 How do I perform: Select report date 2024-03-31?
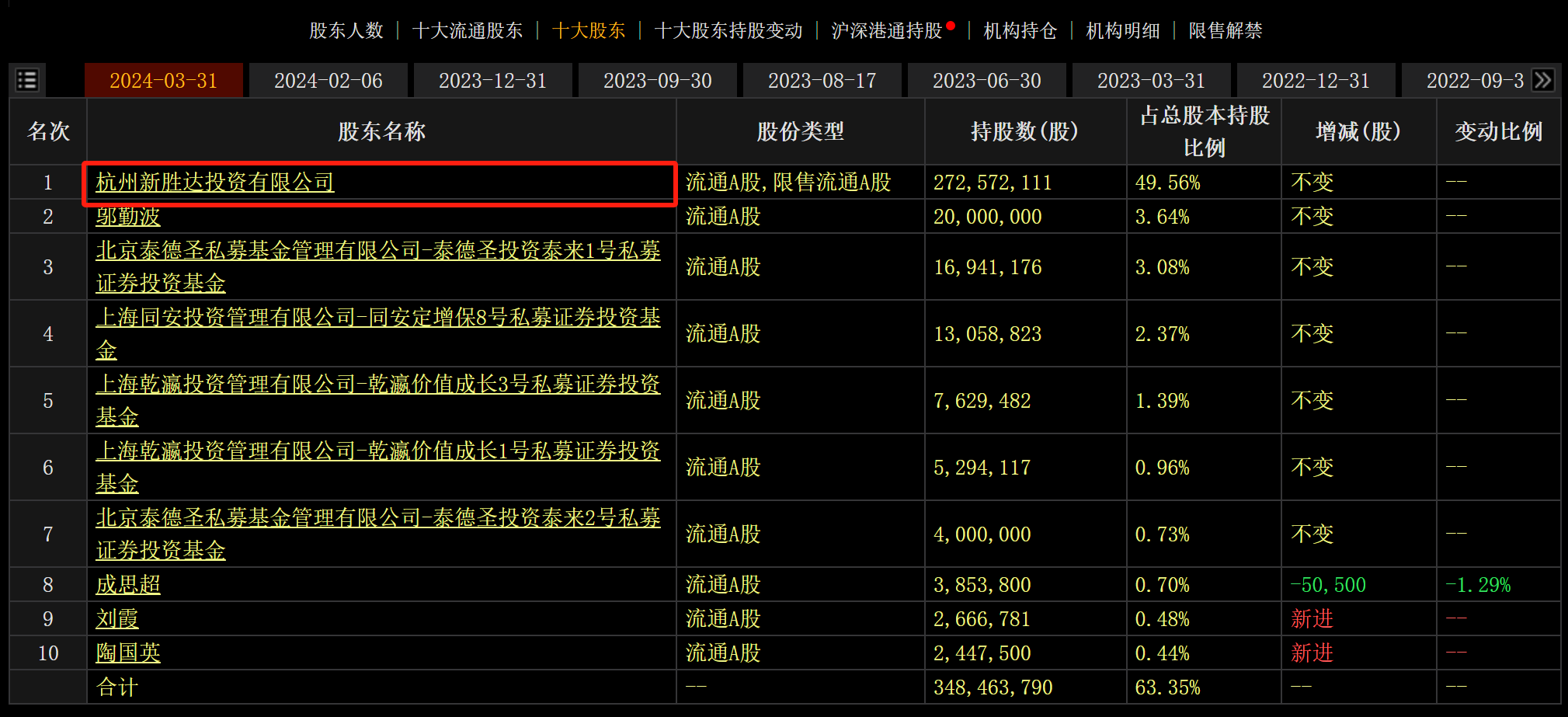click(164, 81)
